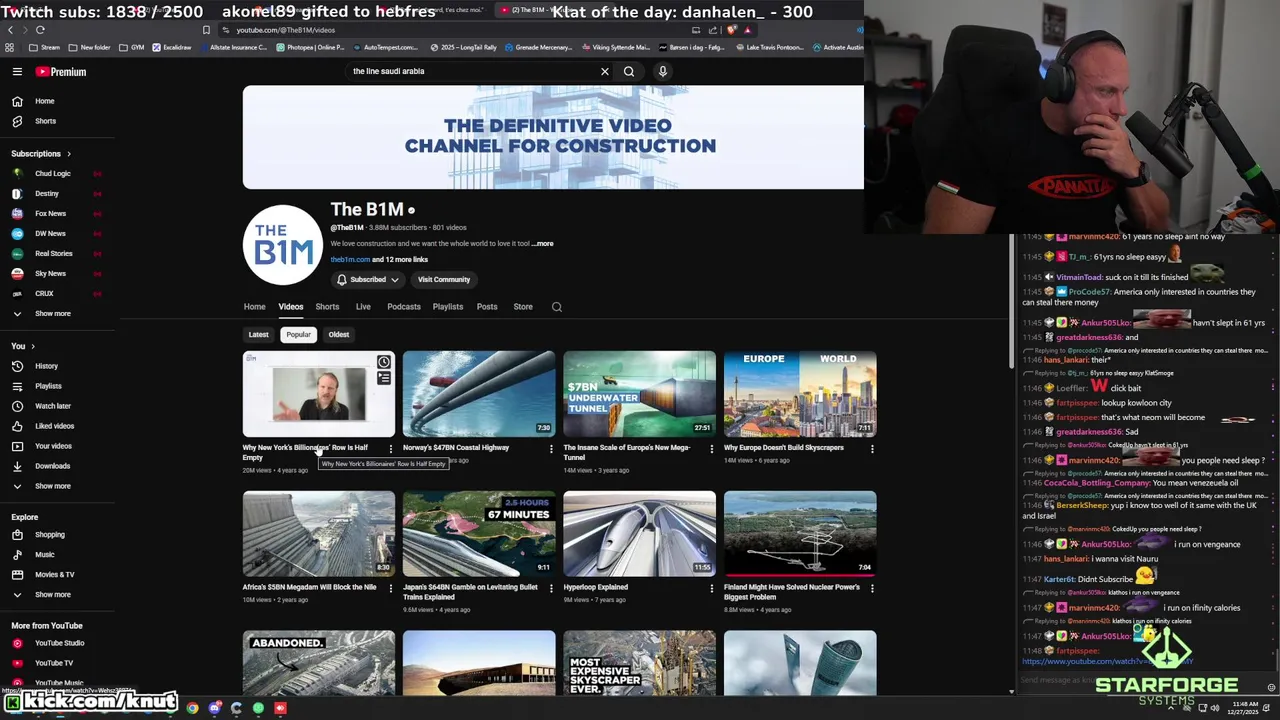Screen dimensions: 1280x720
Task: Add Billionaires' Row video to queue
Action: pos(384,378)
